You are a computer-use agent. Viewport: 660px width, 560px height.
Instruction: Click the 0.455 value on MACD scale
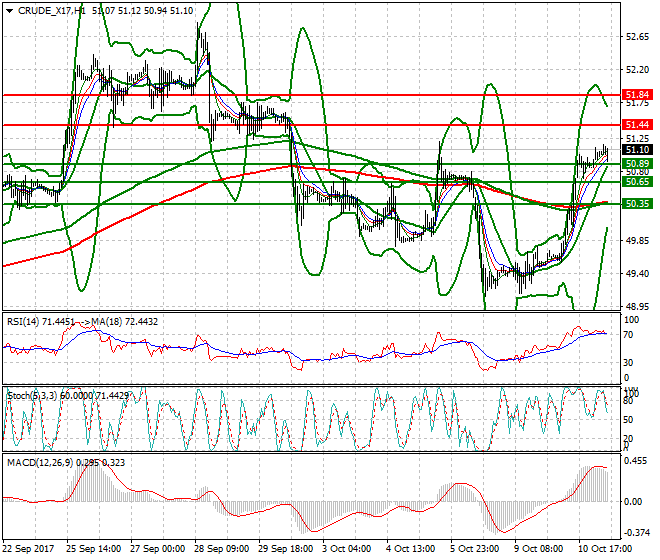coord(636,462)
